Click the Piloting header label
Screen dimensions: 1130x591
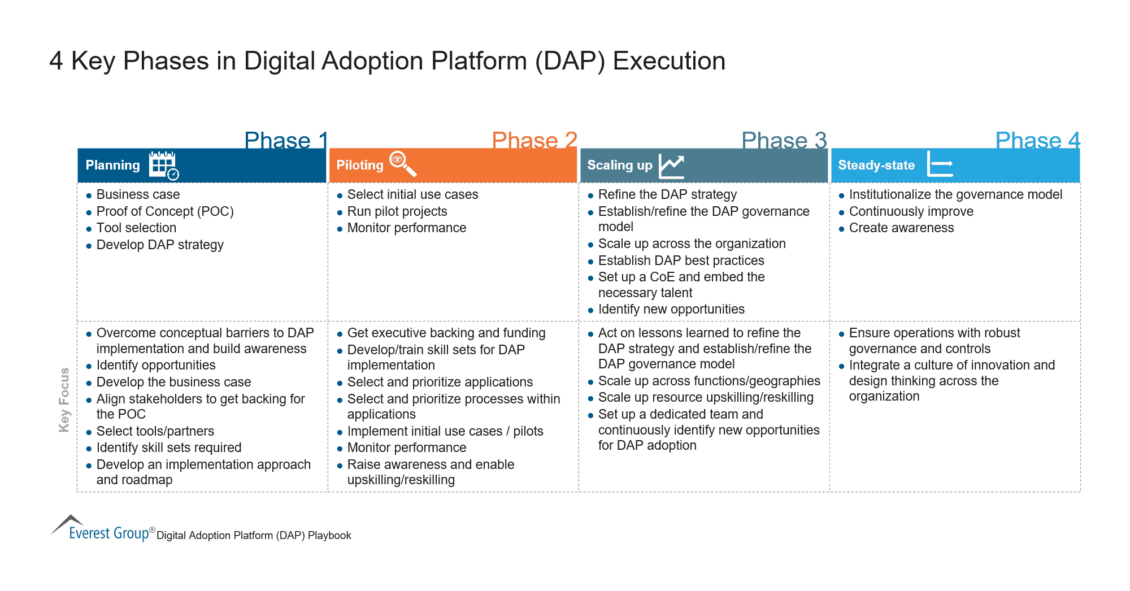[360, 166]
